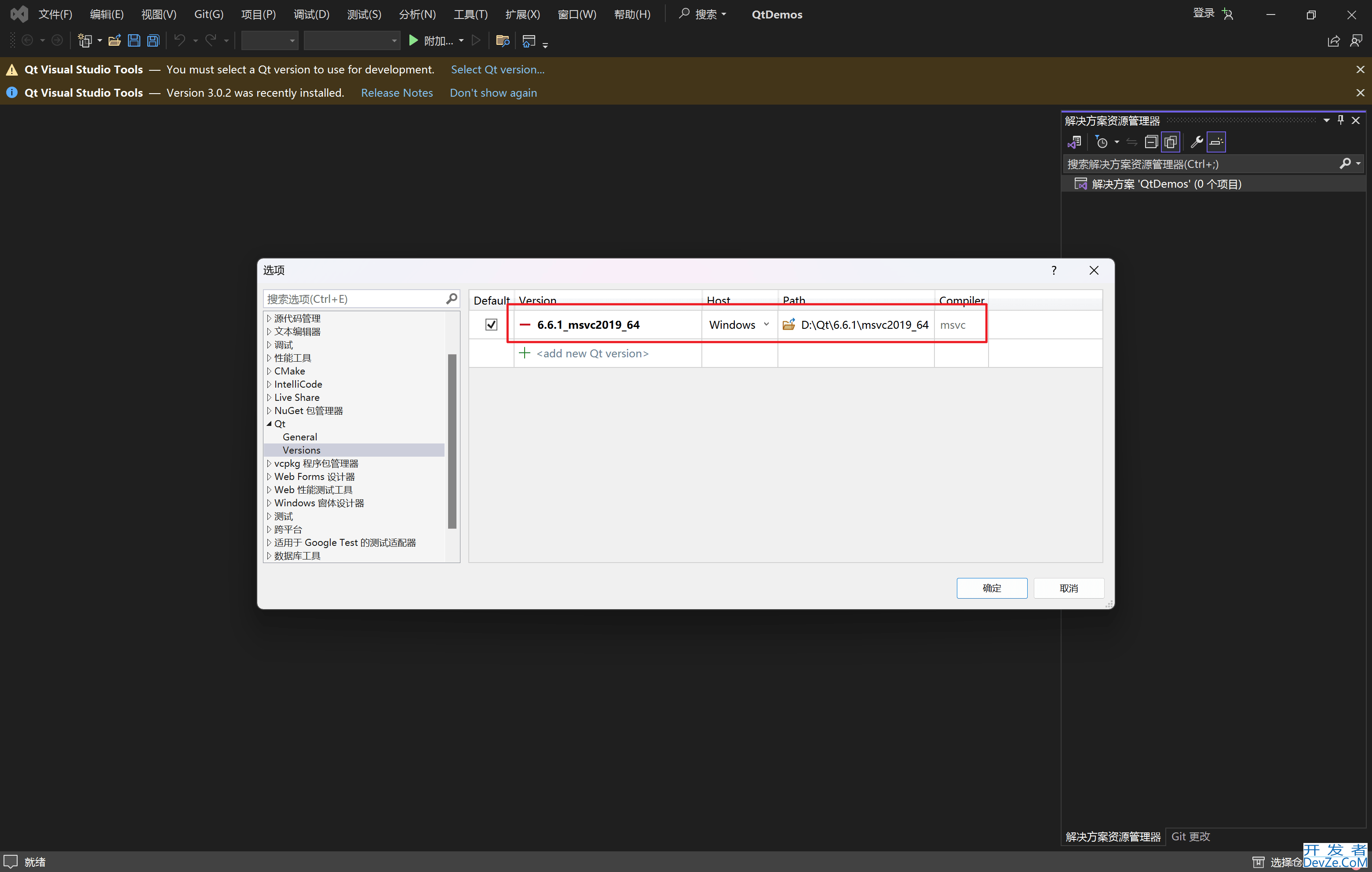
Task: Select Versions under Qt in options tree
Action: tap(301, 450)
